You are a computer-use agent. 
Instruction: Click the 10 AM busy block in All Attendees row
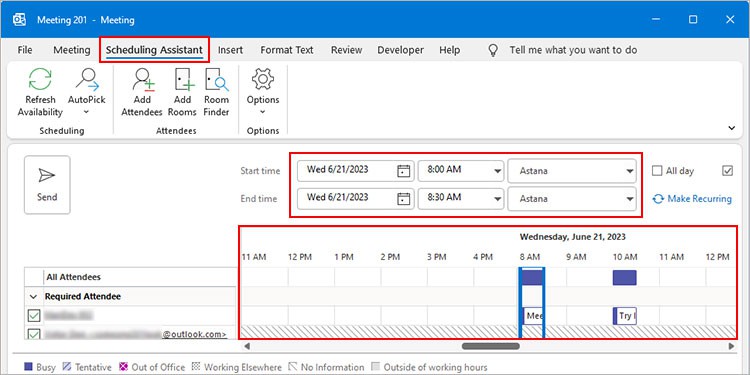625,277
